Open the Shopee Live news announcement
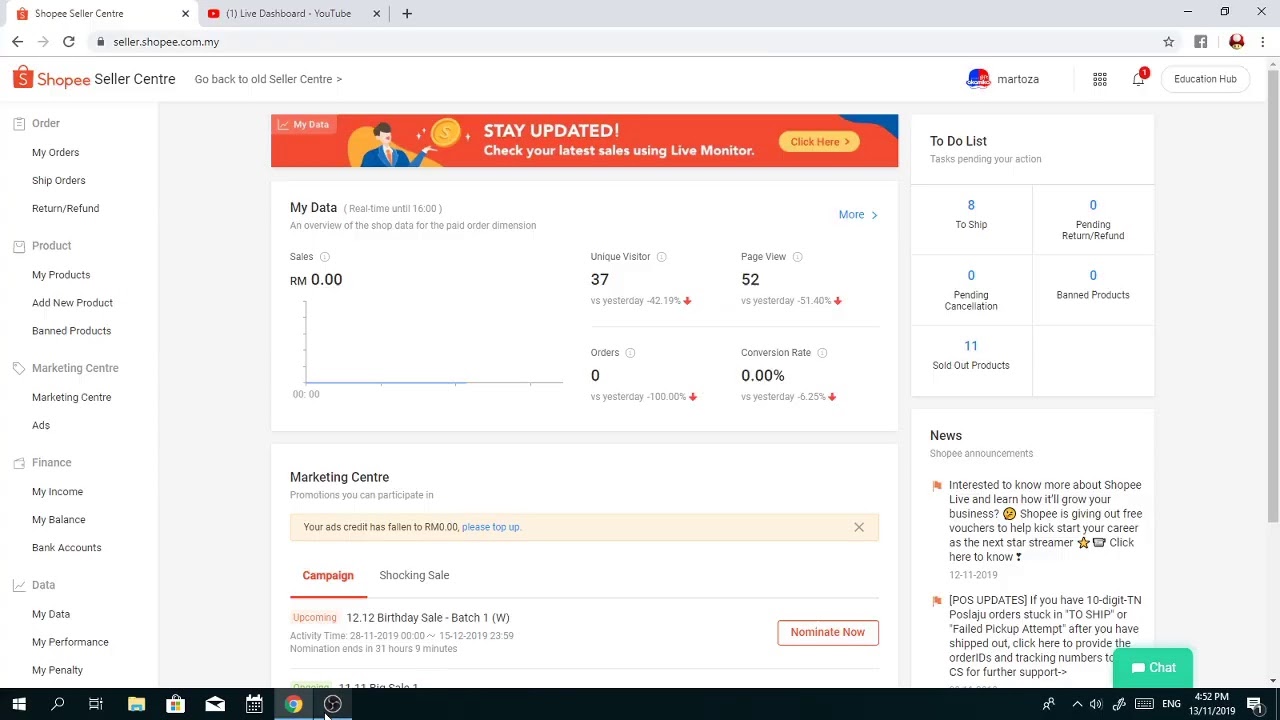This screenshot has height=720, width=1280. point(1045,521)
